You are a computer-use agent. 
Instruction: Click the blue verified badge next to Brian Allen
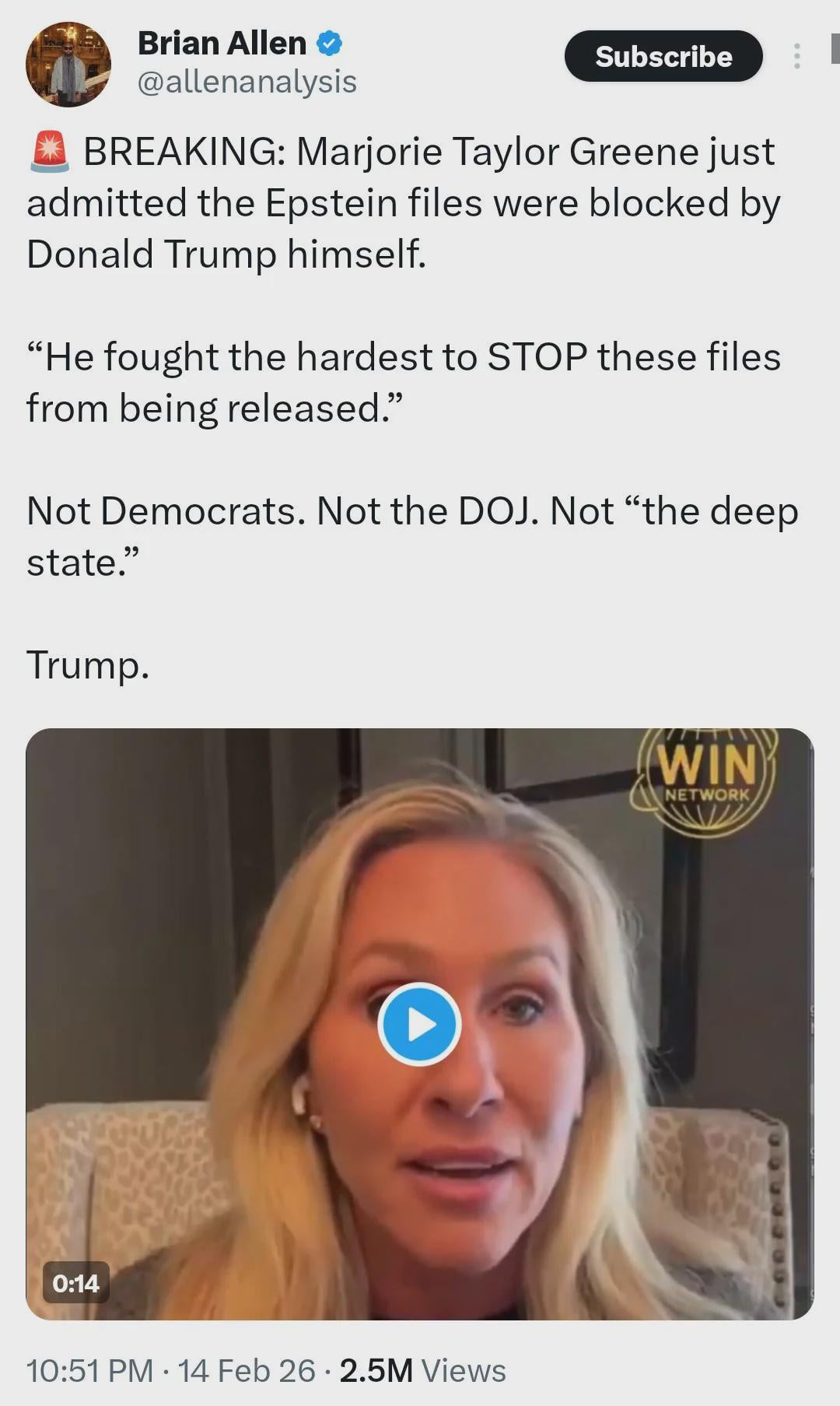pyautogui.click(x=330, y=44)
